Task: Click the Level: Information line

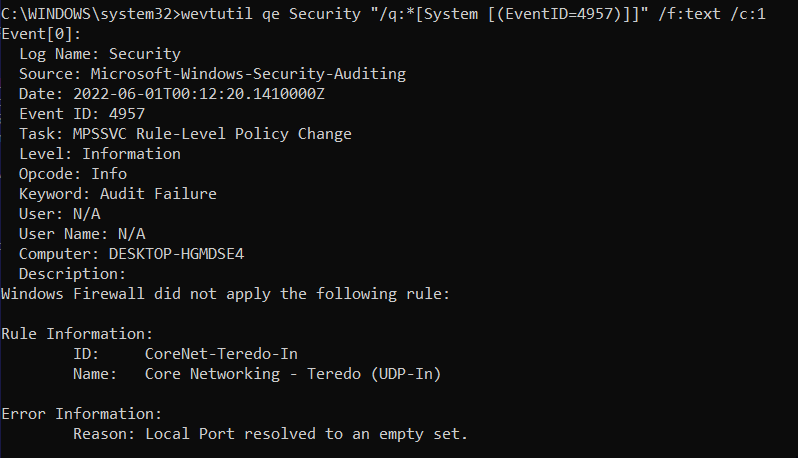Action: 100,154
